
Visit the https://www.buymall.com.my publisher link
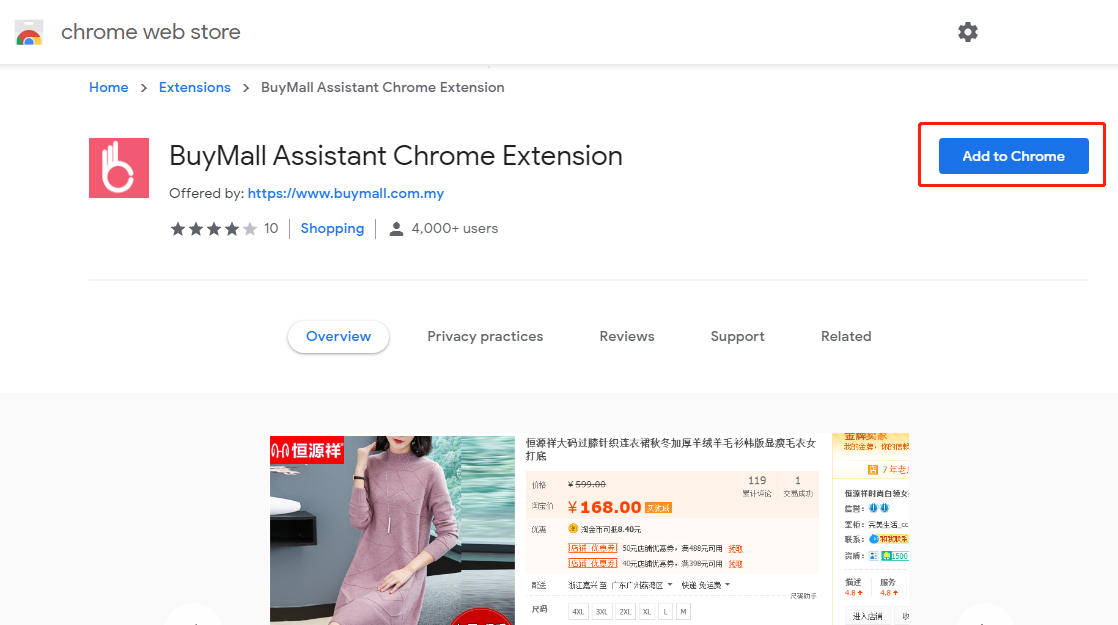click(x=346, y=193)
